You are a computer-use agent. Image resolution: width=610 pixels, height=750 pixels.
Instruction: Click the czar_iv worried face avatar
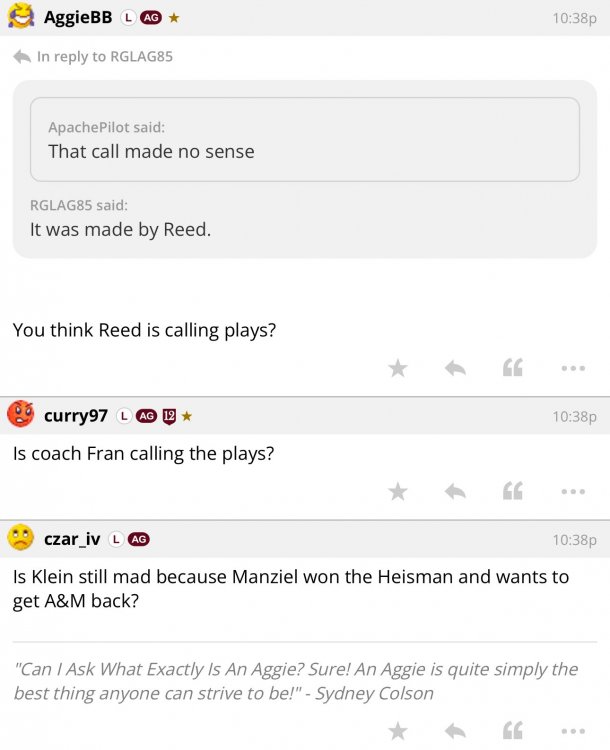(x=21, y=538)
